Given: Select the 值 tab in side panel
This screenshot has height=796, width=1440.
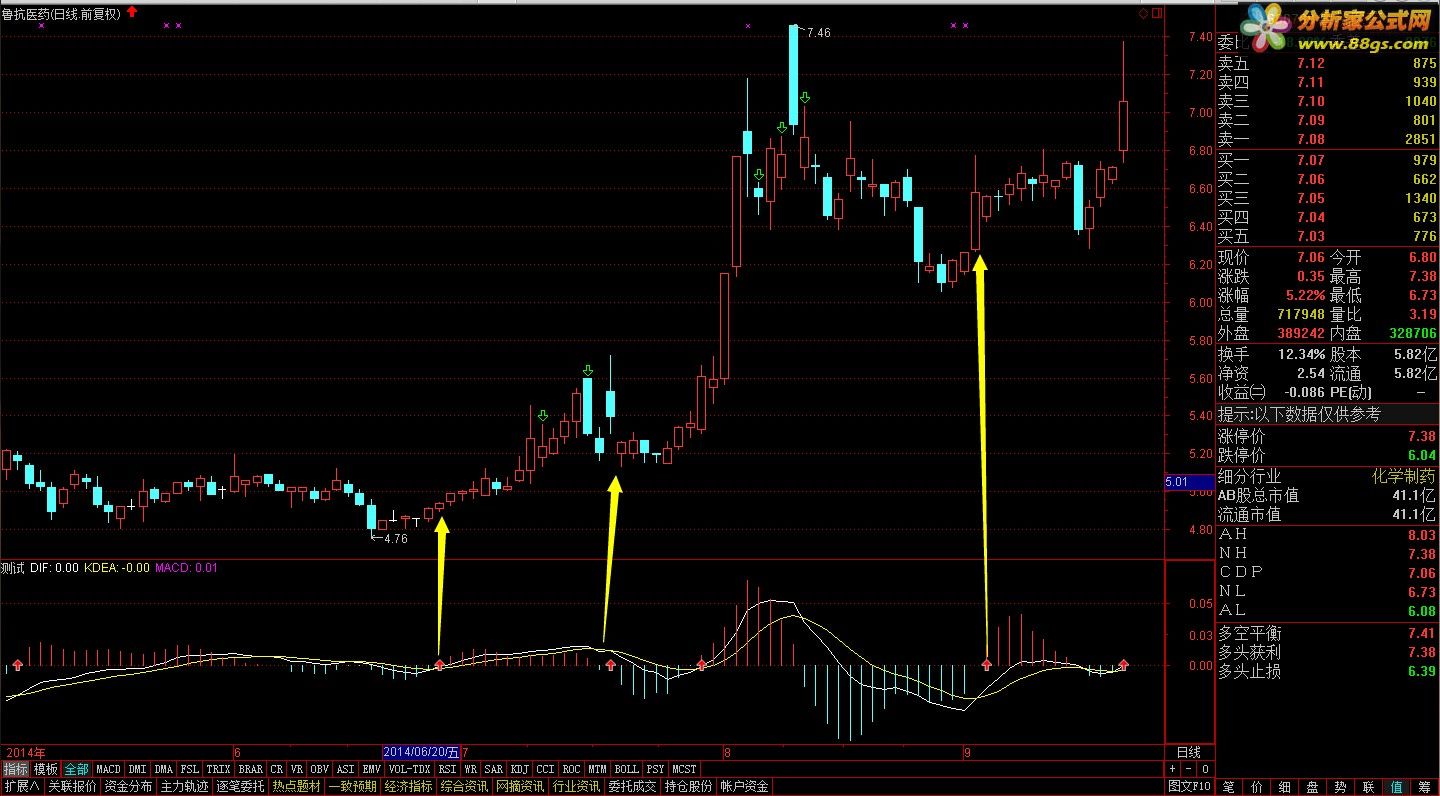Looking at the screenshot, I should click(x=1396, y=787).
